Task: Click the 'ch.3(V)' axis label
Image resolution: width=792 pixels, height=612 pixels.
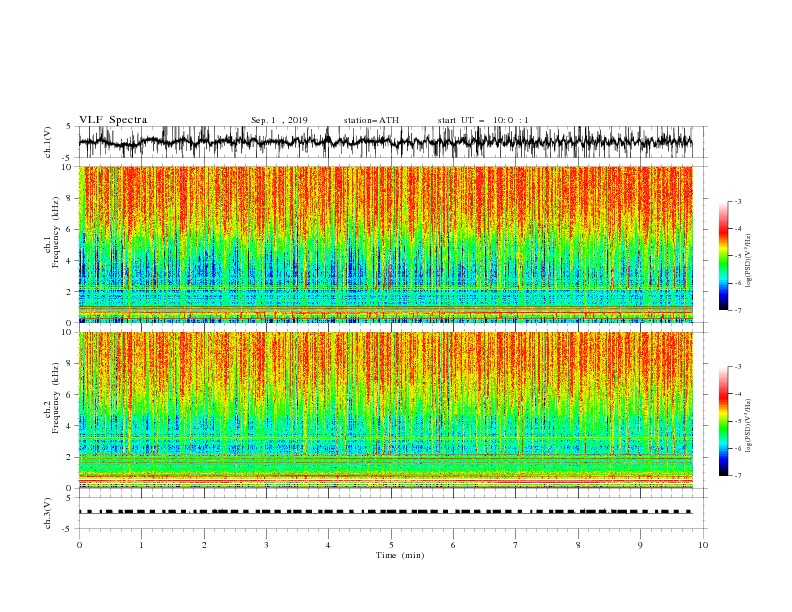Action: (x=48, y=513)
